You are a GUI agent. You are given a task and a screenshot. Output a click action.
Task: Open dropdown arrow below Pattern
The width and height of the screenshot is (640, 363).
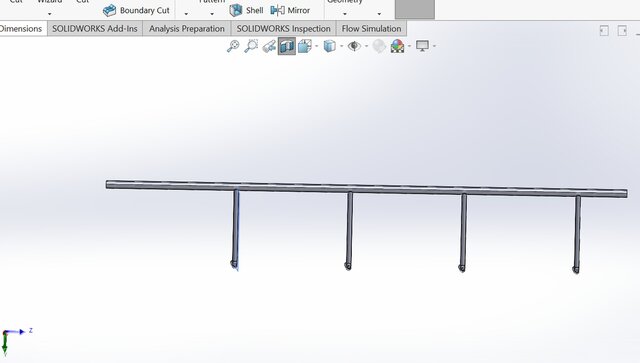click(x=212, y=14)
